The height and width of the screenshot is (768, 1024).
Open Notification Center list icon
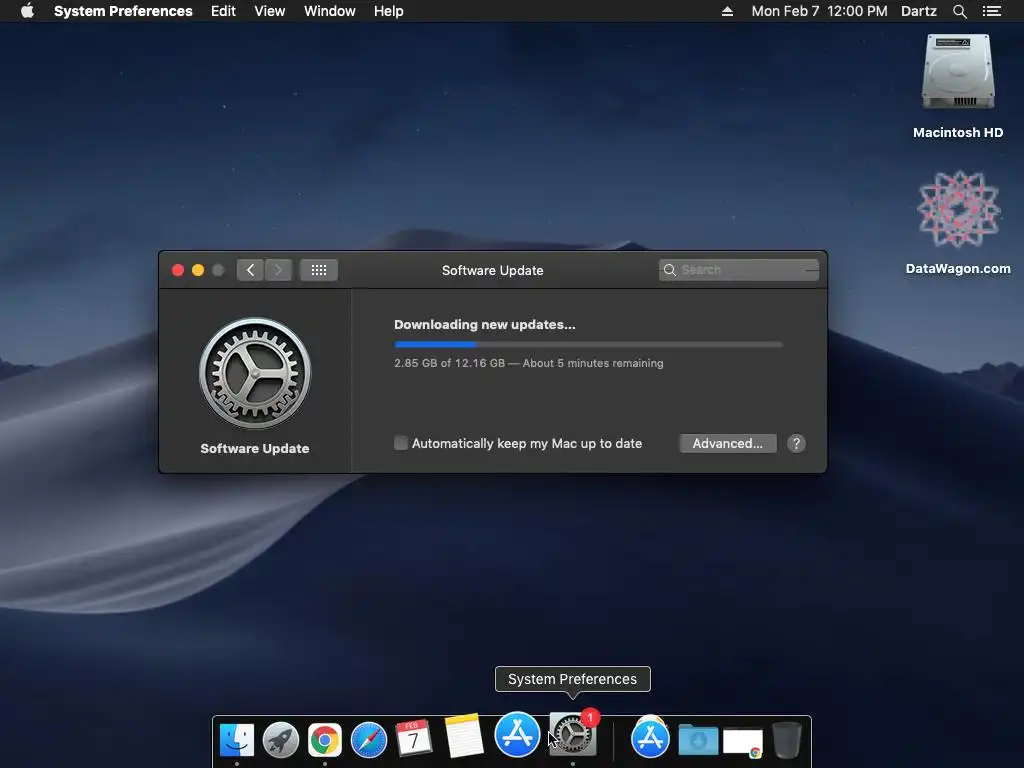pos(991,11)
